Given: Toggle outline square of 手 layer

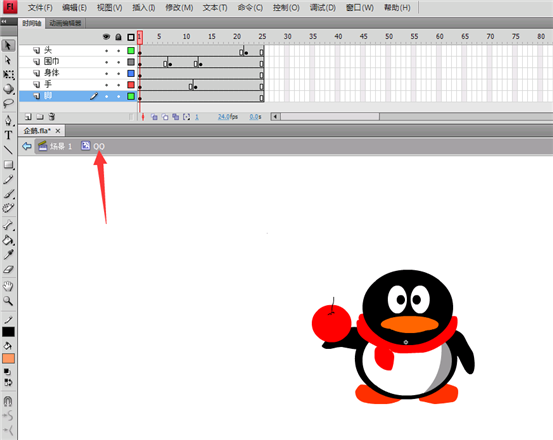Looking at the screenshot, I should click(x=131, y=85).
